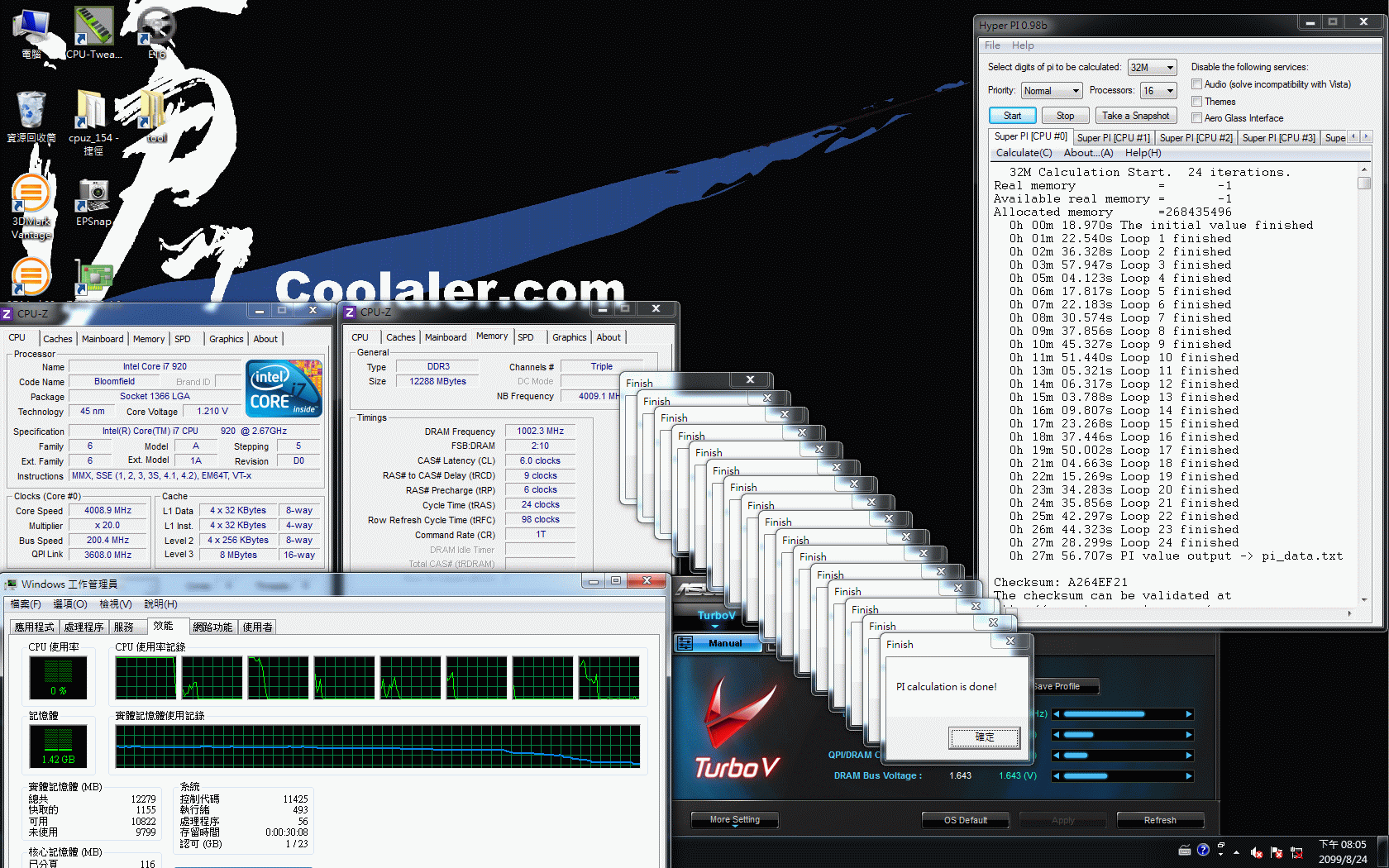Viewport: 1389px width, 868px height.
Task: Open the Processors 16 dropdown
Action: coord(1158,91)
